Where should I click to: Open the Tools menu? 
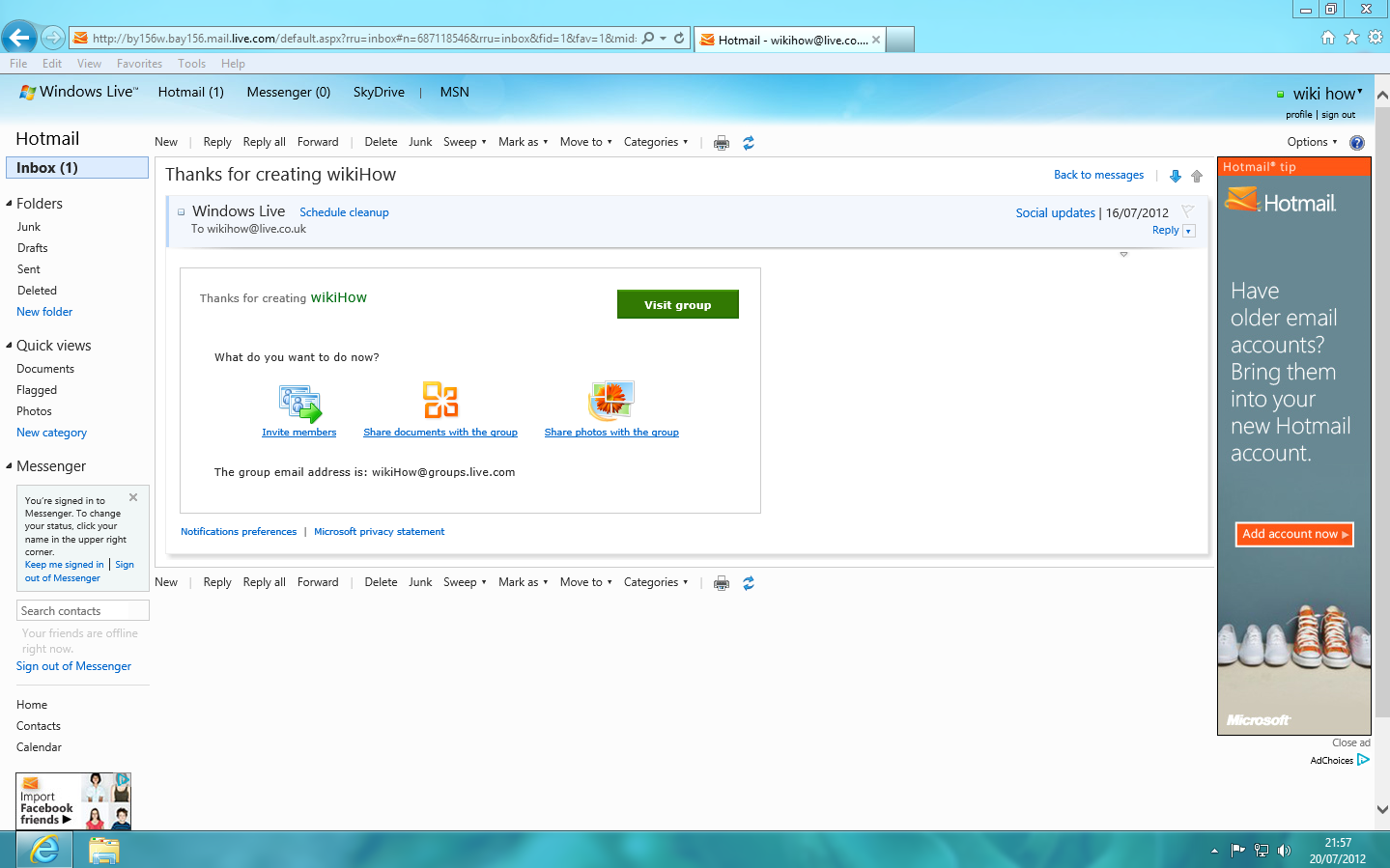tap(191, 64)
